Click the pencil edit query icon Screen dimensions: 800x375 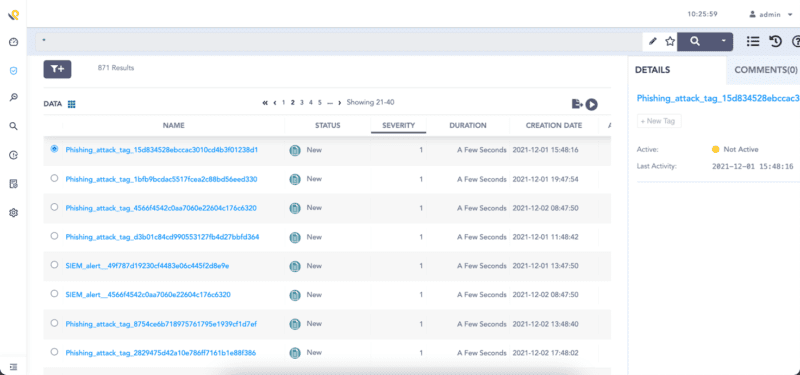point(653,42)
